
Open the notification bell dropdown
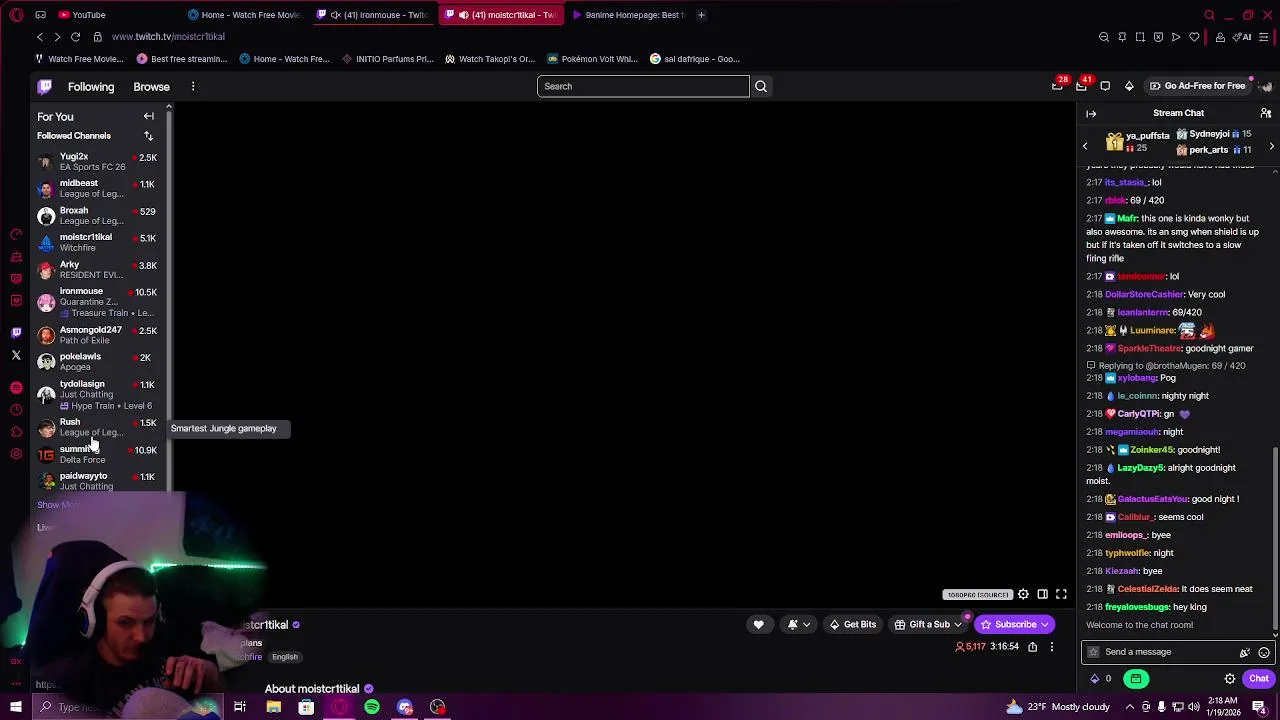(x=798, y=625)
